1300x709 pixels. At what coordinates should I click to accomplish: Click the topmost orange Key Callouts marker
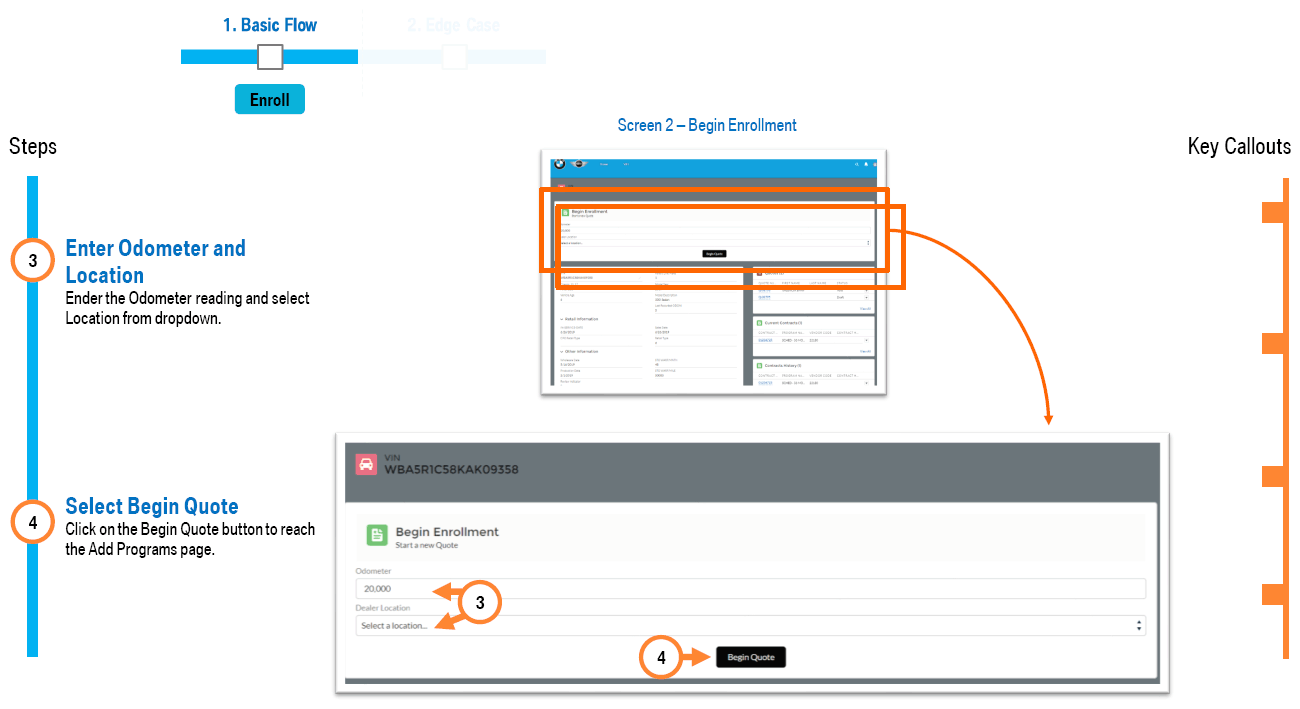[x=1272, y=212]
